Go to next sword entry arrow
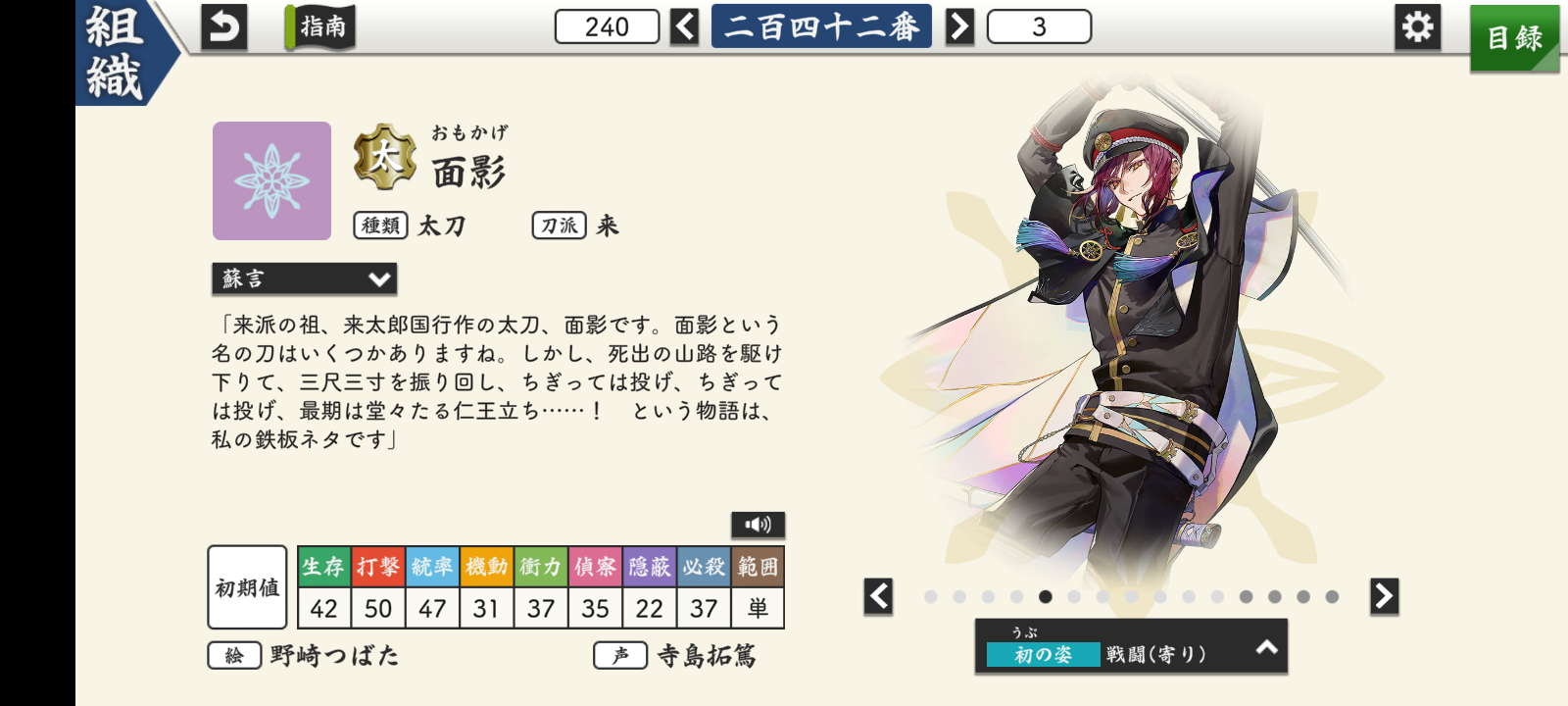The height and width of the screenshot is (706, 1568). point(959,26)
